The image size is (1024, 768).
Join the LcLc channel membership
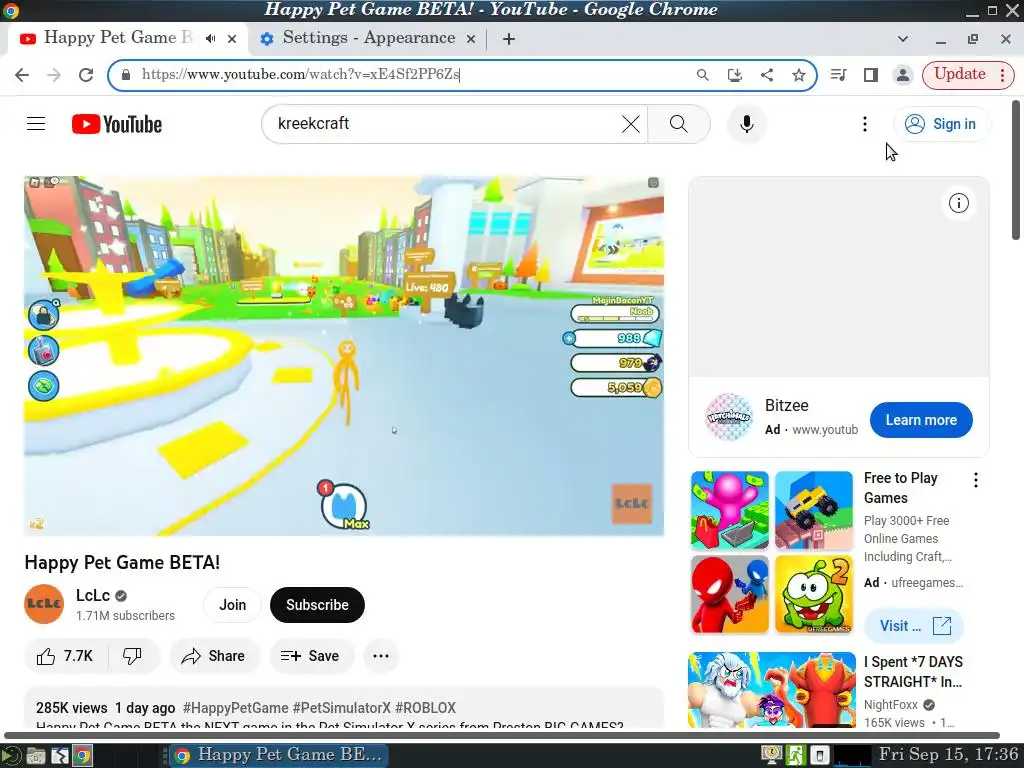point(232,605)
